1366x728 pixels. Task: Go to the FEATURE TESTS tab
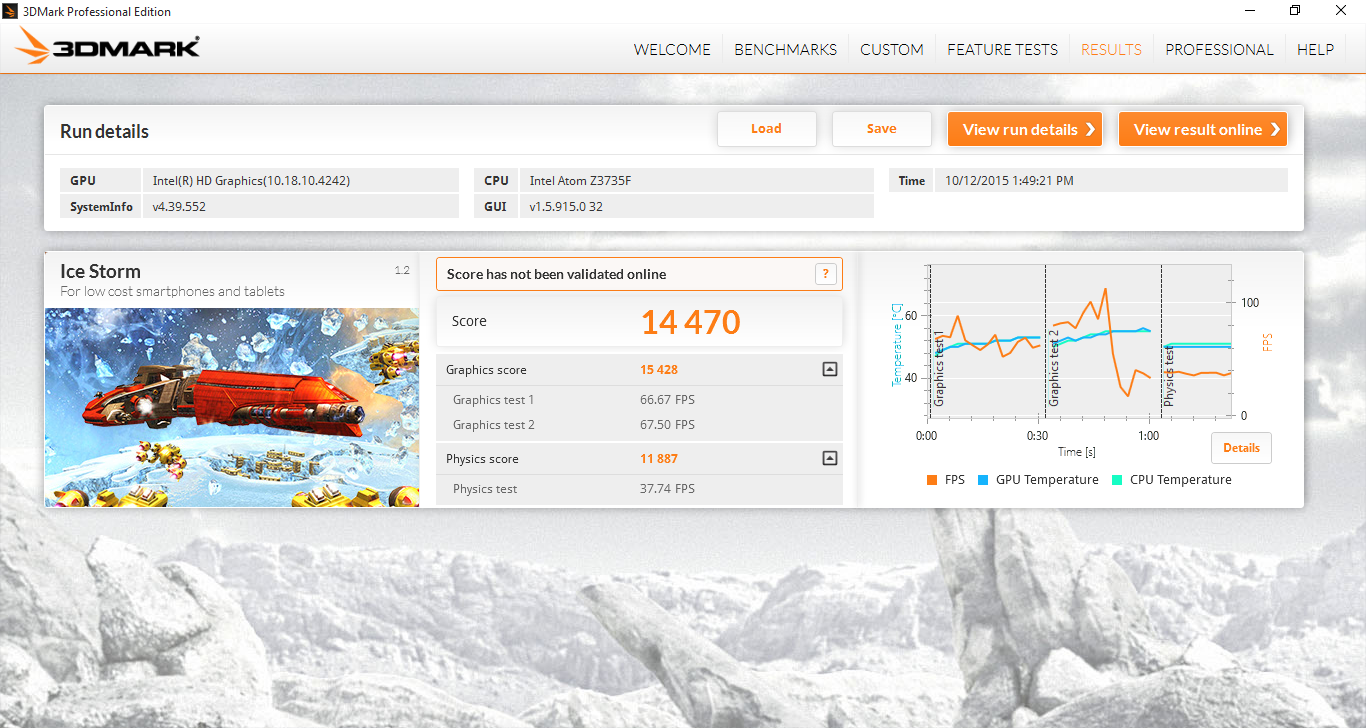(1002, 49)
